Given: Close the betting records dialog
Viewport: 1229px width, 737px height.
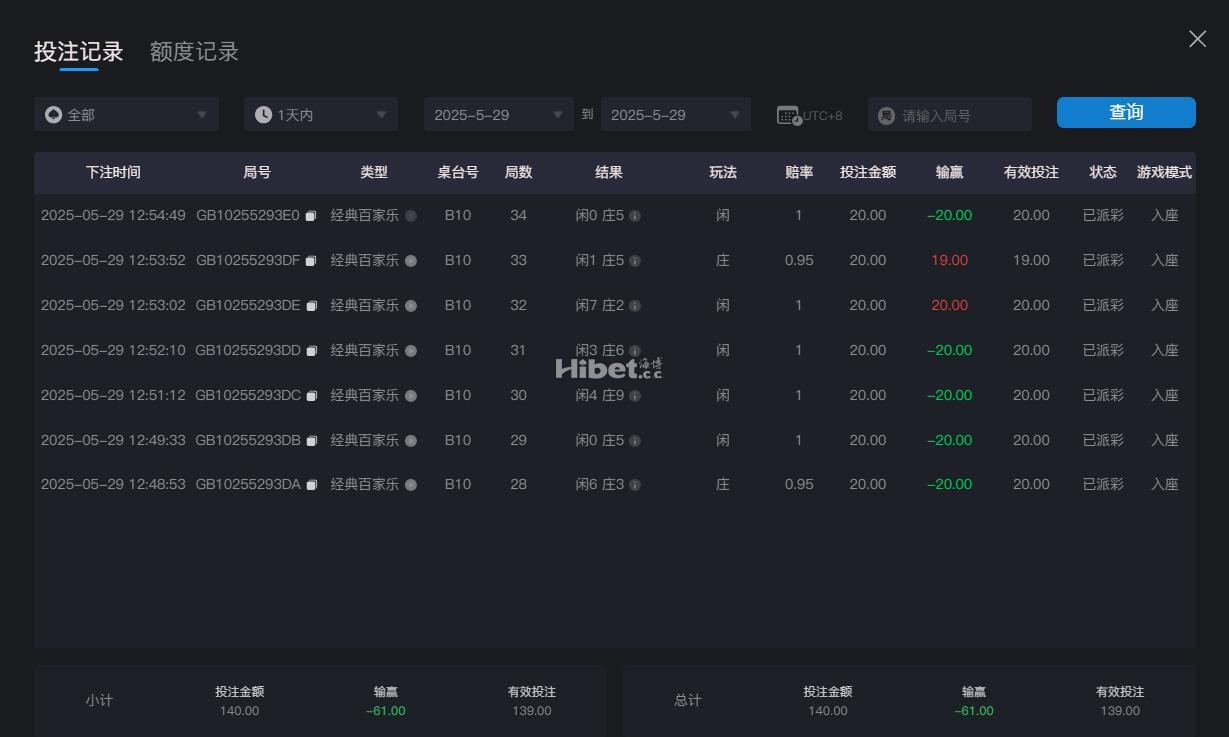Looking at the screenshot, I should (1197, 39).
